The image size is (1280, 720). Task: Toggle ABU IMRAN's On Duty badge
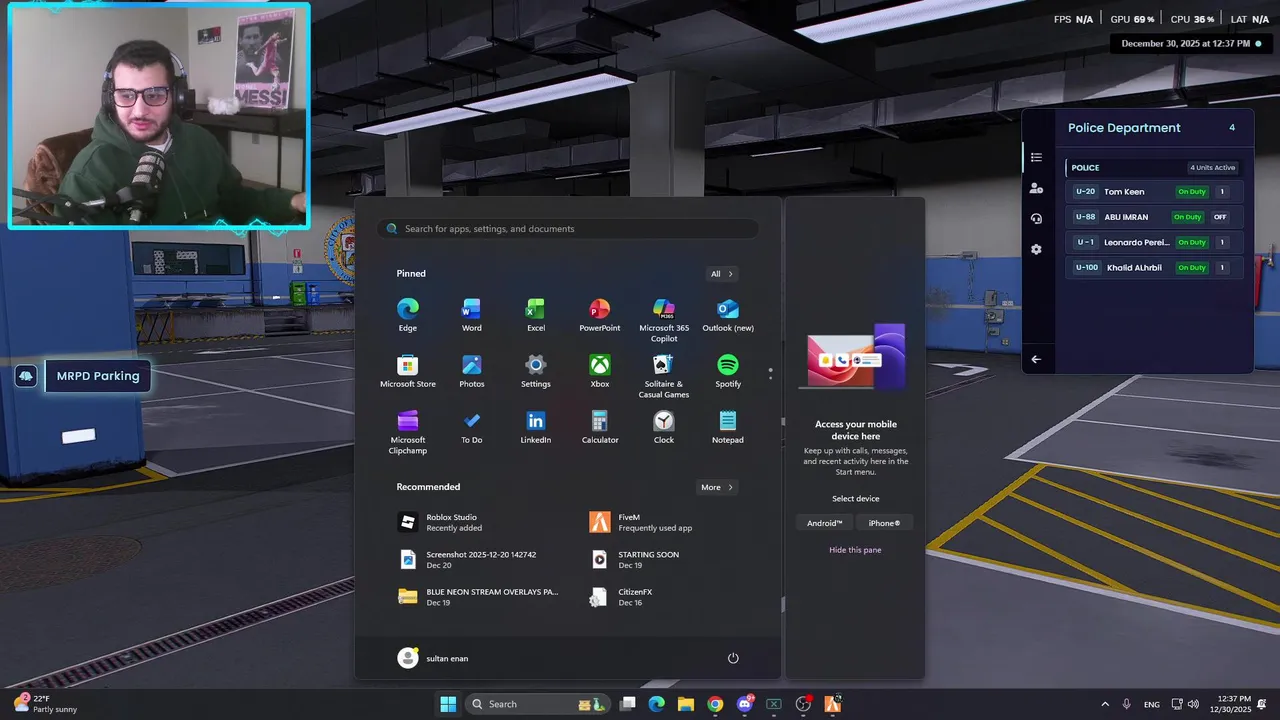pos(1187,217)
